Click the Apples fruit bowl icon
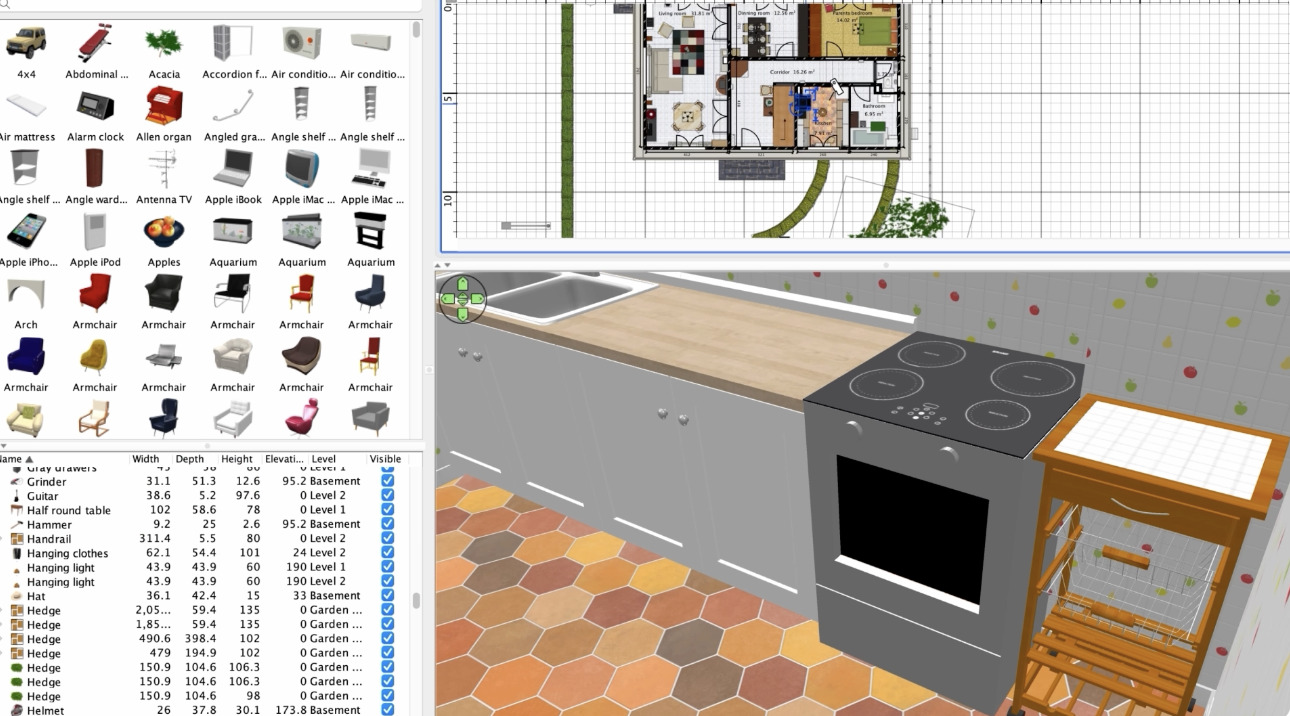The height and width of the screenshot is (716, 1290). (x=164, y=231)
